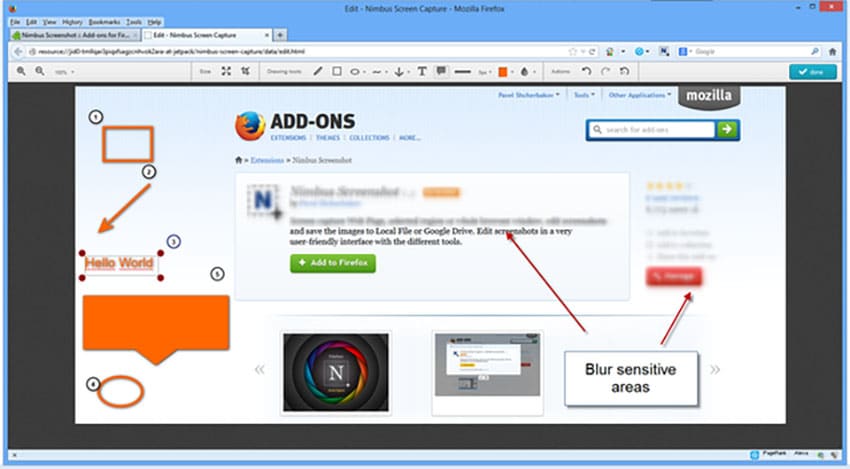Open a new tab with plus button
This screenshot has width=850, height=469.
[280, 35]
